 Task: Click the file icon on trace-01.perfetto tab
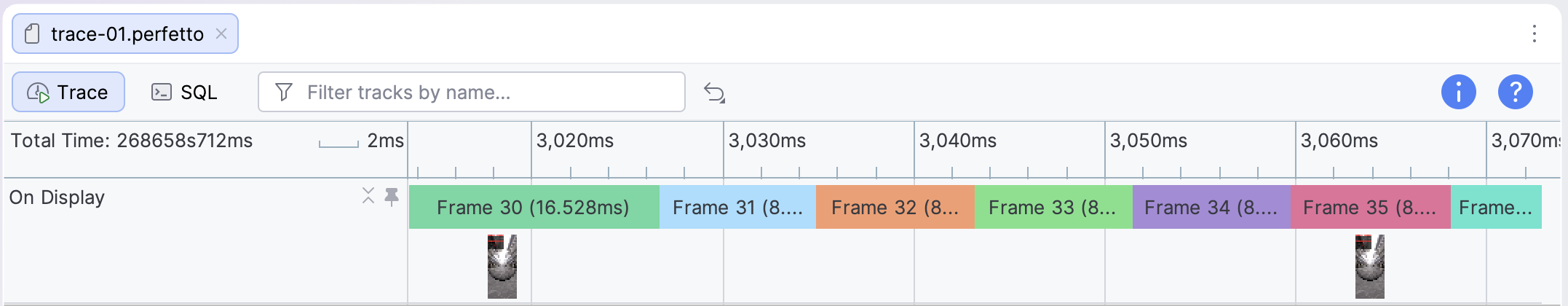32,34
